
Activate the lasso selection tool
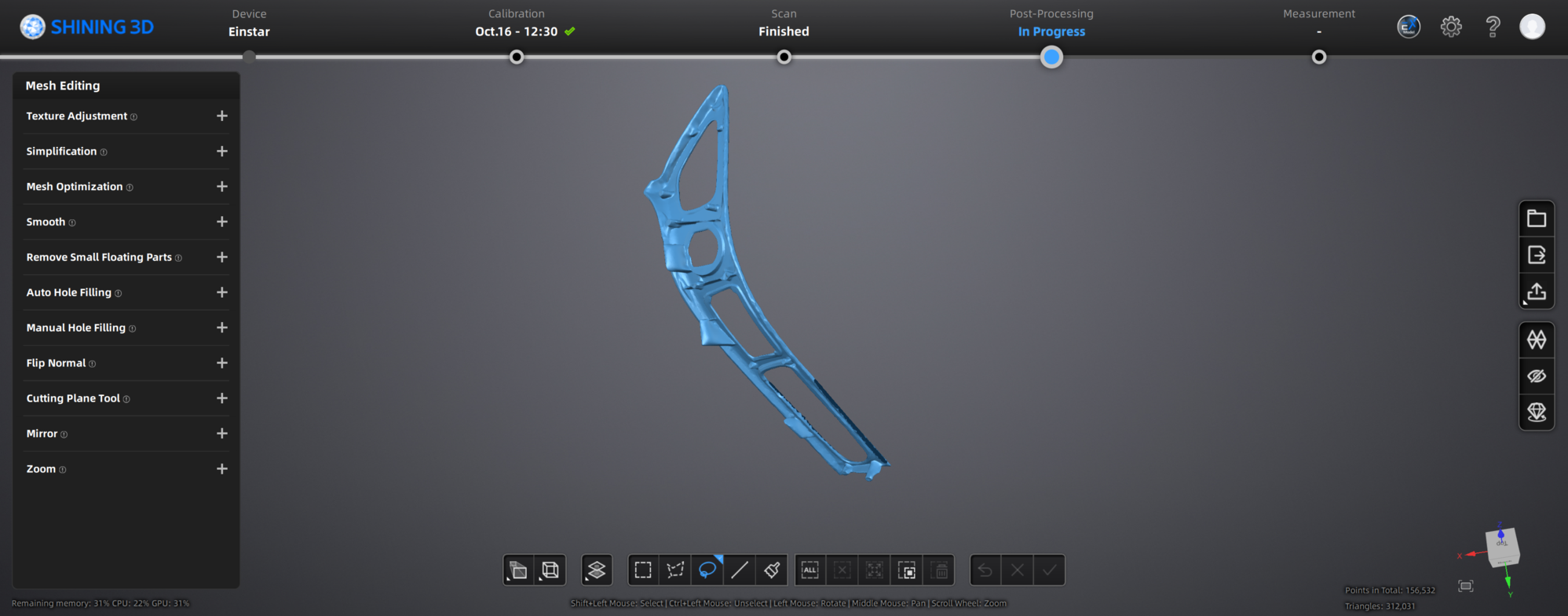tap(707, 570)
